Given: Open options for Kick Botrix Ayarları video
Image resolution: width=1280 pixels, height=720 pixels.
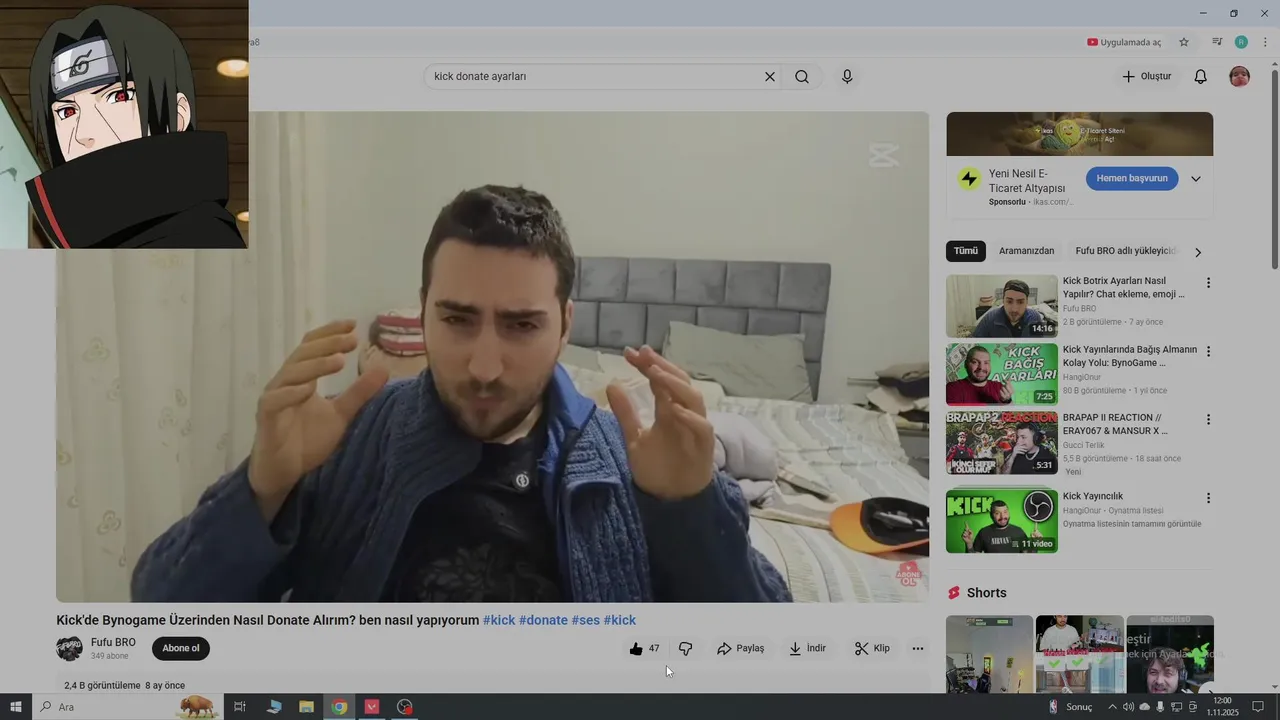Looking at the screenshot, I should coord(1208,283).
